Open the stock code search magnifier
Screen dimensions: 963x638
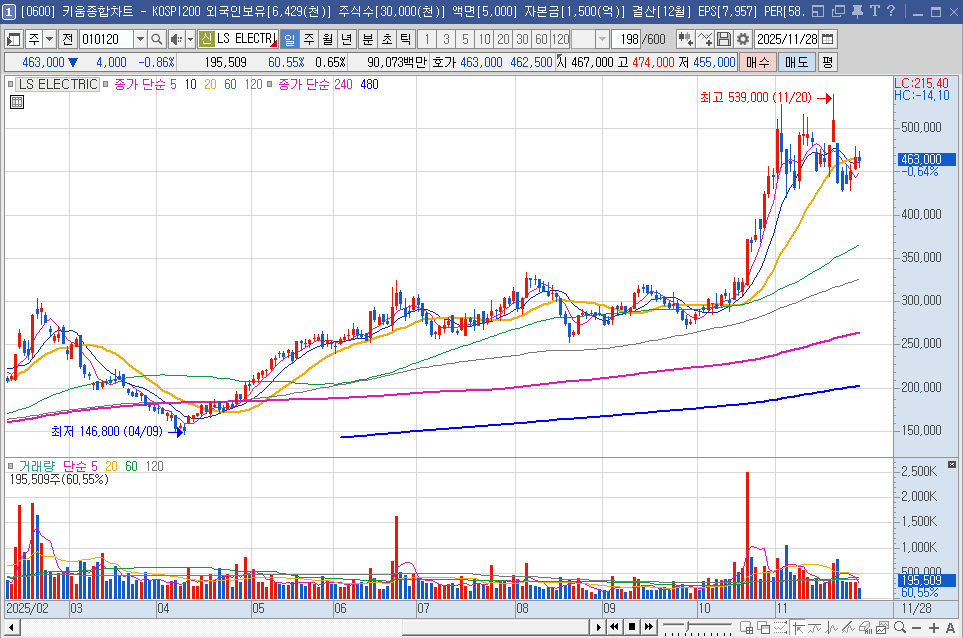tap(157, 39)
